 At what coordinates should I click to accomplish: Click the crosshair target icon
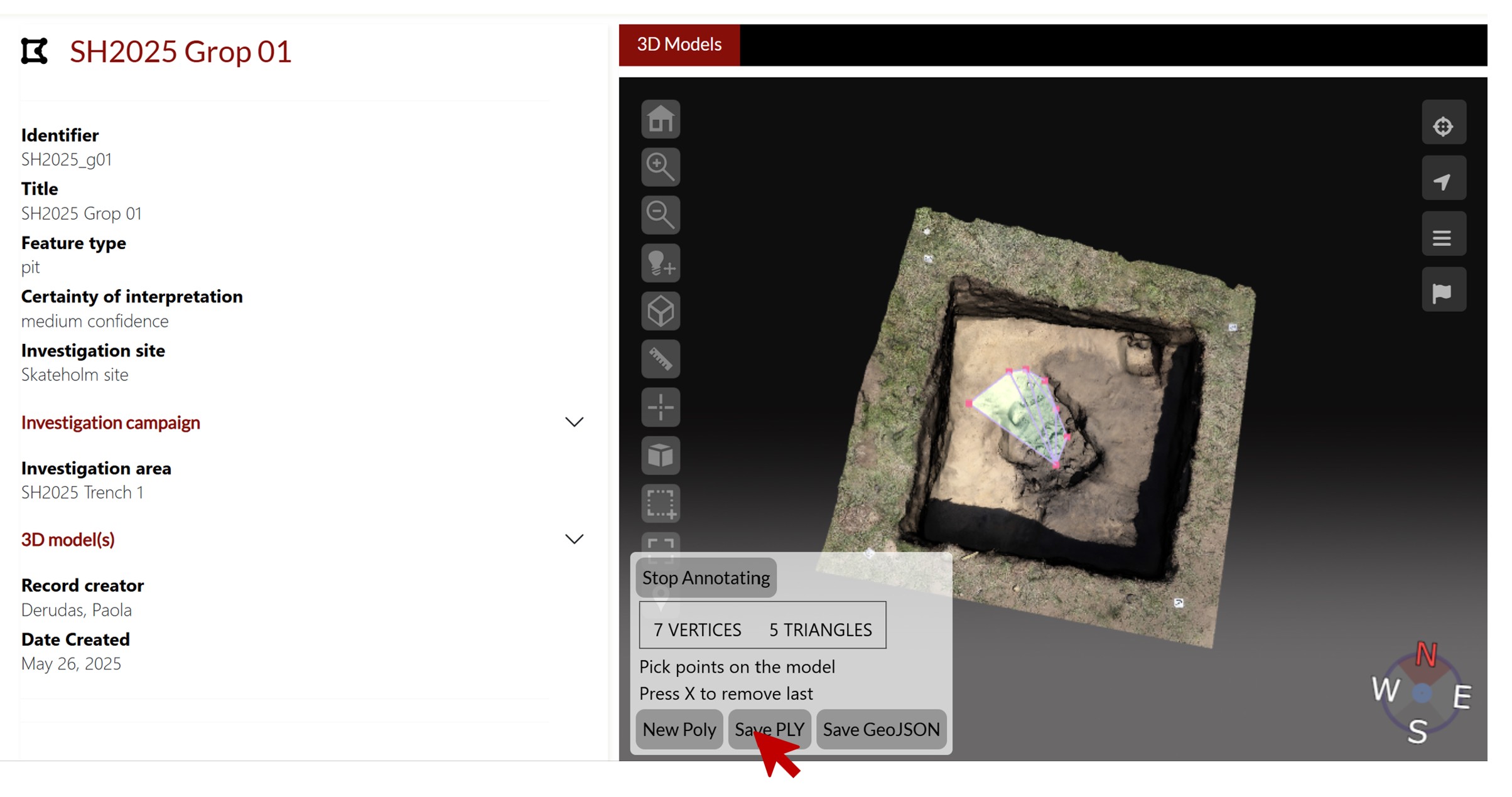(x=1443, y=126)
